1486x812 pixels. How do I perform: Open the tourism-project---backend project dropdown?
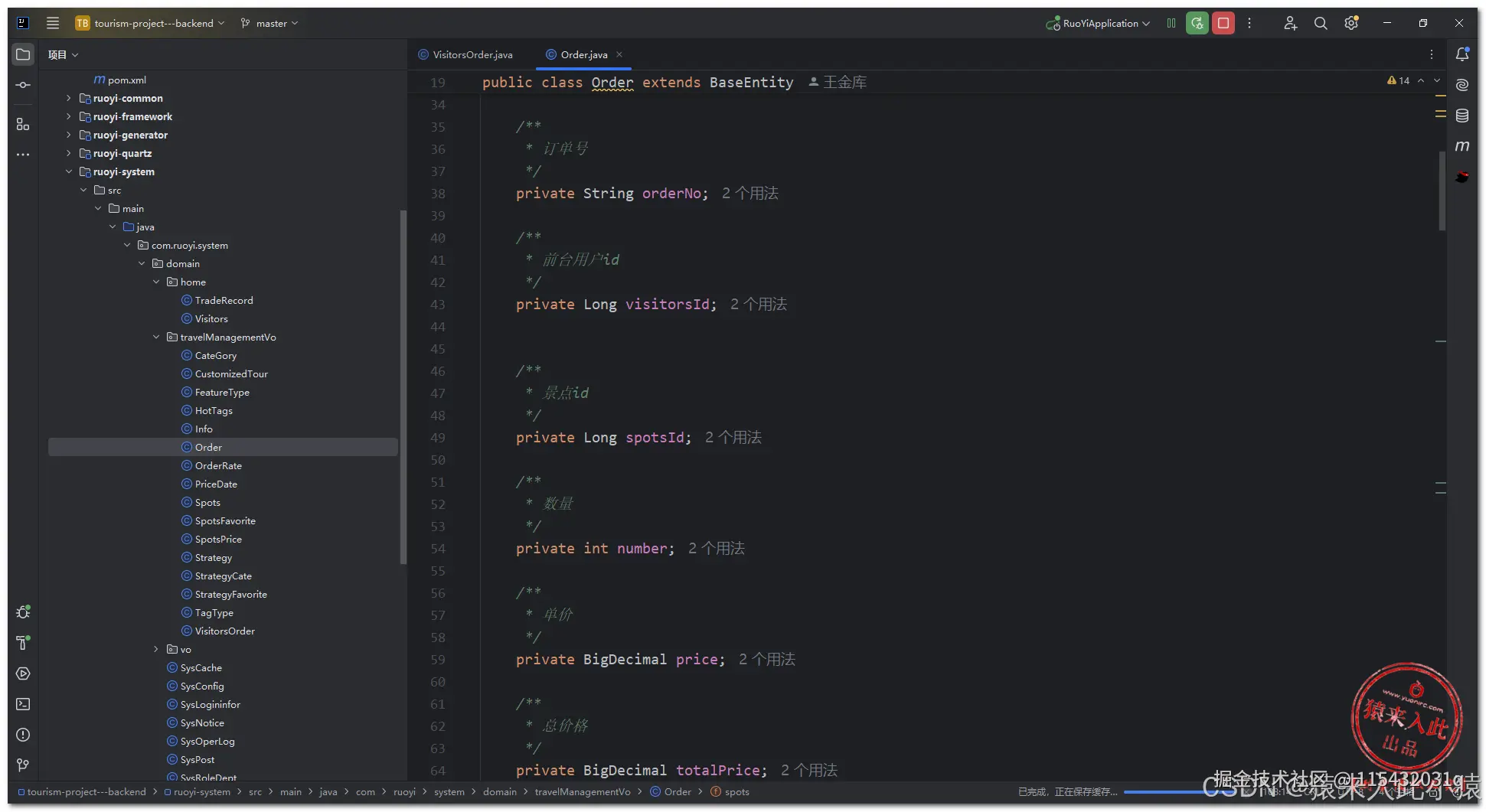tap(150, 23)
